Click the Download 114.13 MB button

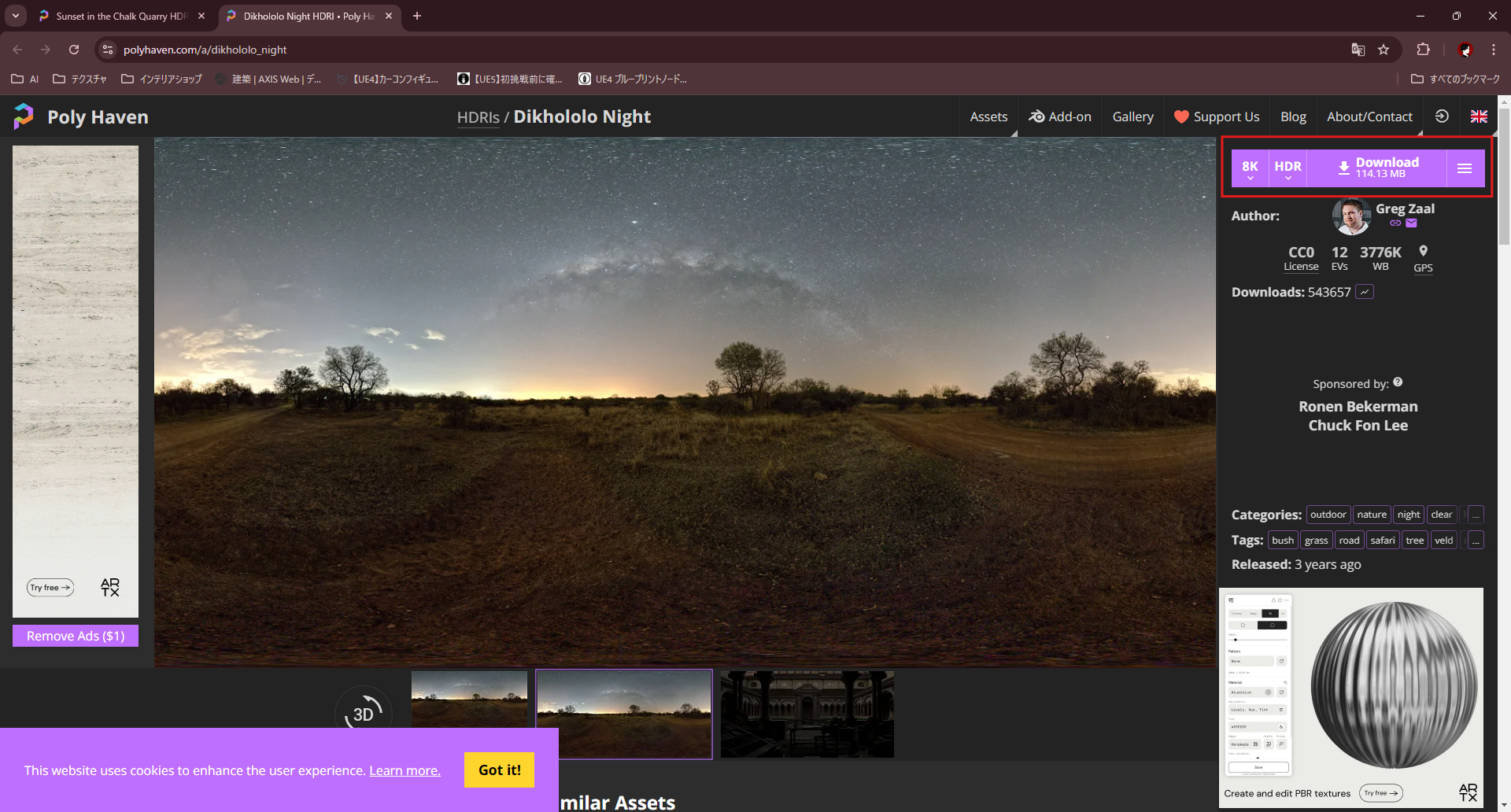(x=1376, y=168)
